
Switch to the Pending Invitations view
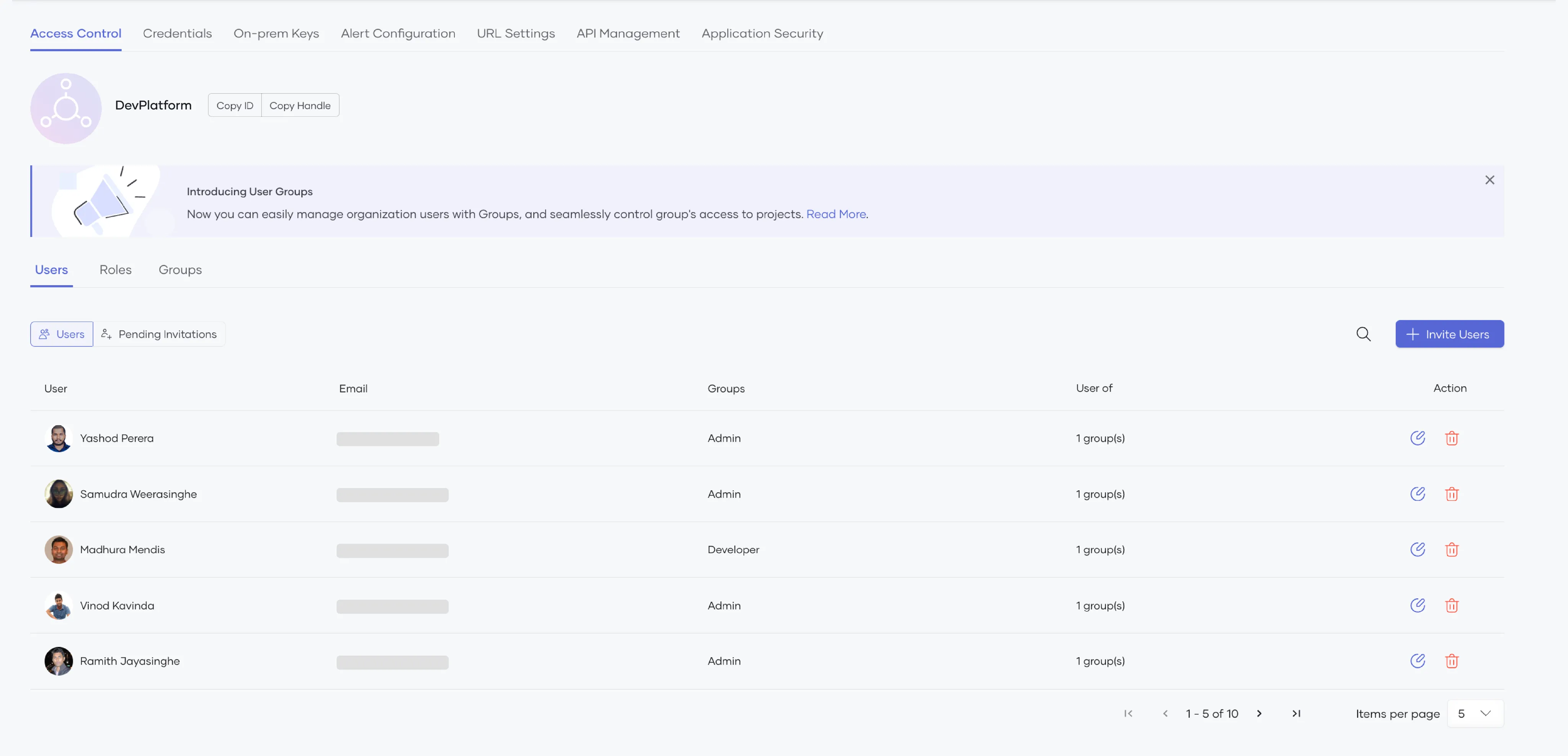[x=159, y=333]
